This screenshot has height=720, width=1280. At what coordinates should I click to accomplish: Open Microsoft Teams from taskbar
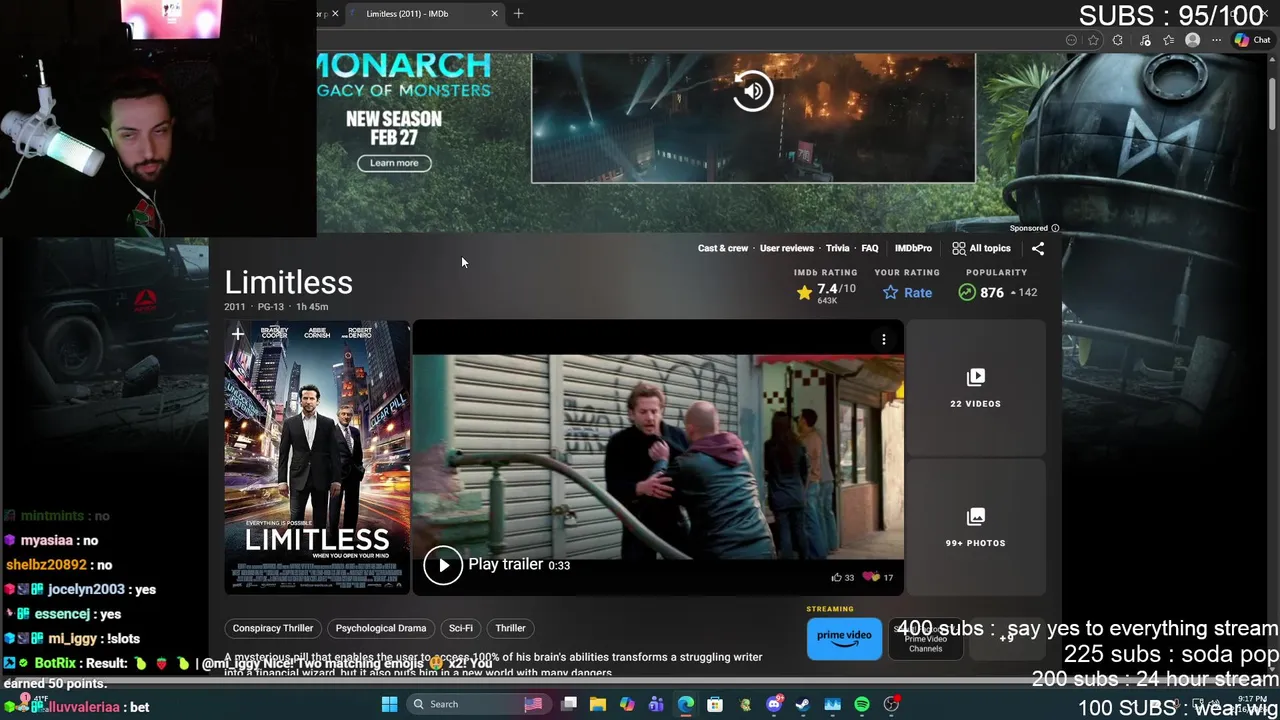(x=656, y=704)
